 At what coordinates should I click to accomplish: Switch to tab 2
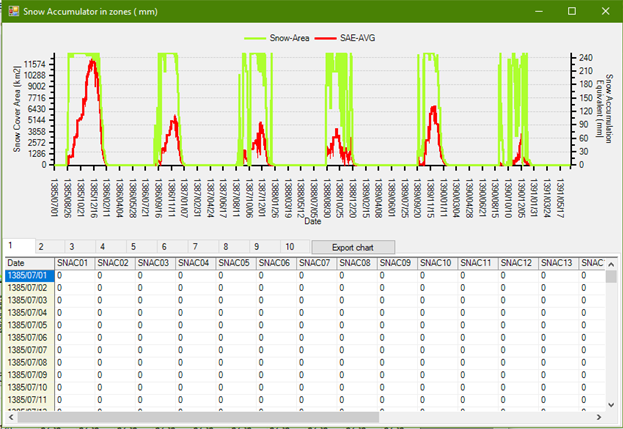click(x=41, y=246)
